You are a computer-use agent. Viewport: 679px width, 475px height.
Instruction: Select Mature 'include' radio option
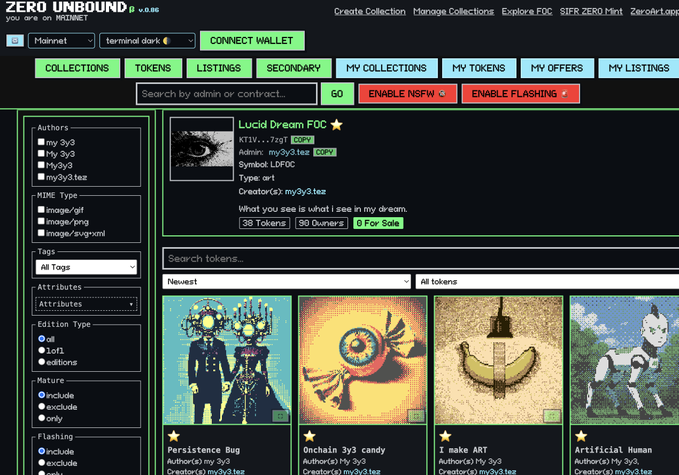pos(42,394)
